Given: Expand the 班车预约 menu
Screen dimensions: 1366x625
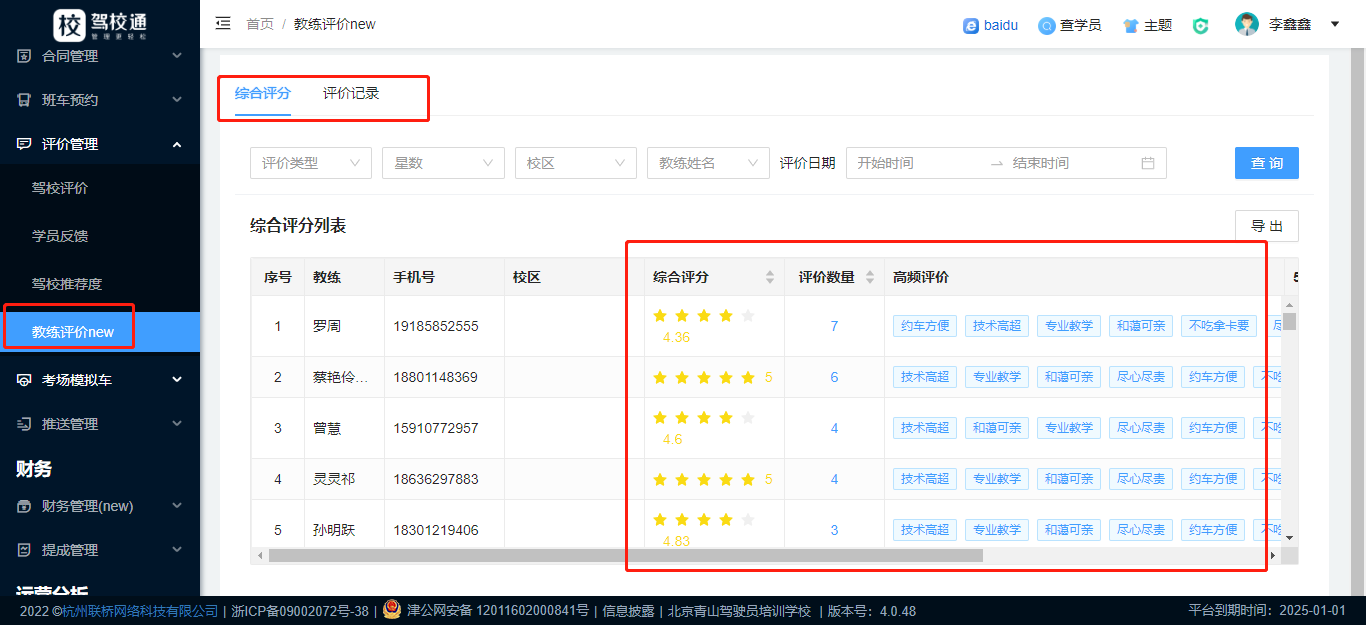Looking at the screenshot, I should pyautogui.click(x=177, y=100).
